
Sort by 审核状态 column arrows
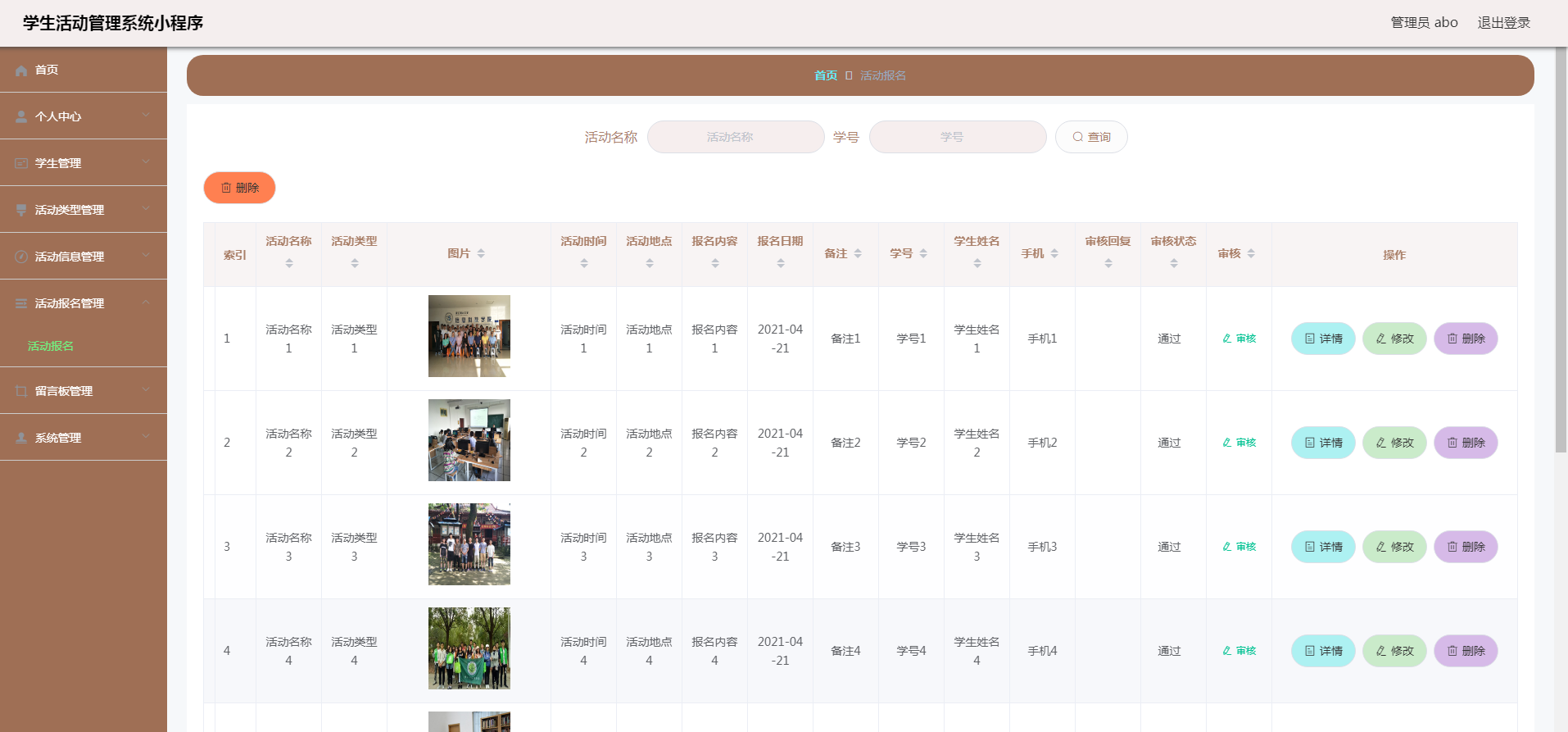point(1173,263)
